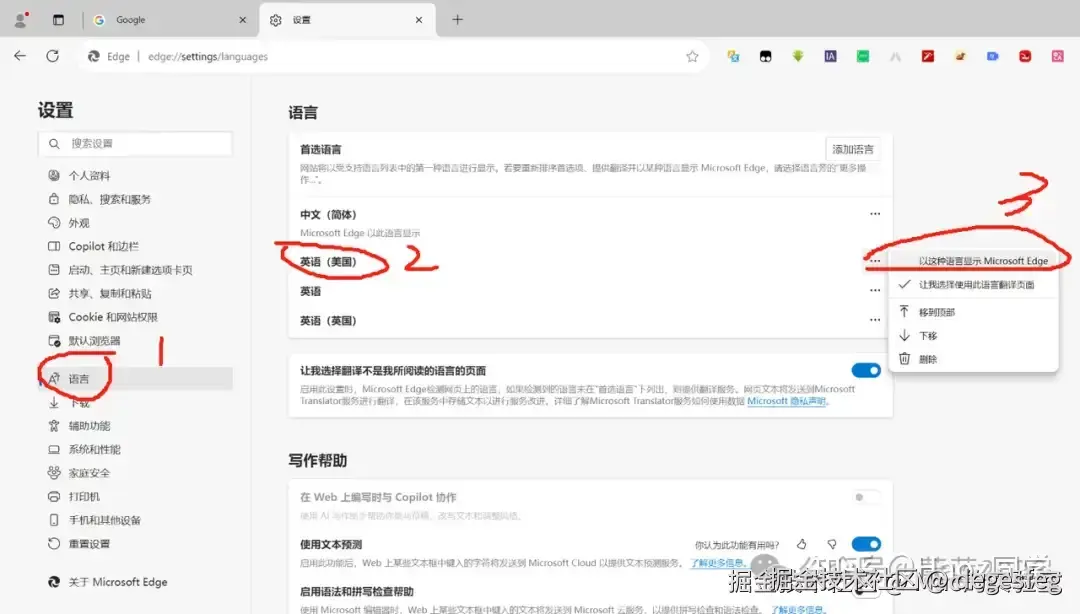1080x614 pixels.
Task: Open a new tab with plus button
Action: [457, 19]
